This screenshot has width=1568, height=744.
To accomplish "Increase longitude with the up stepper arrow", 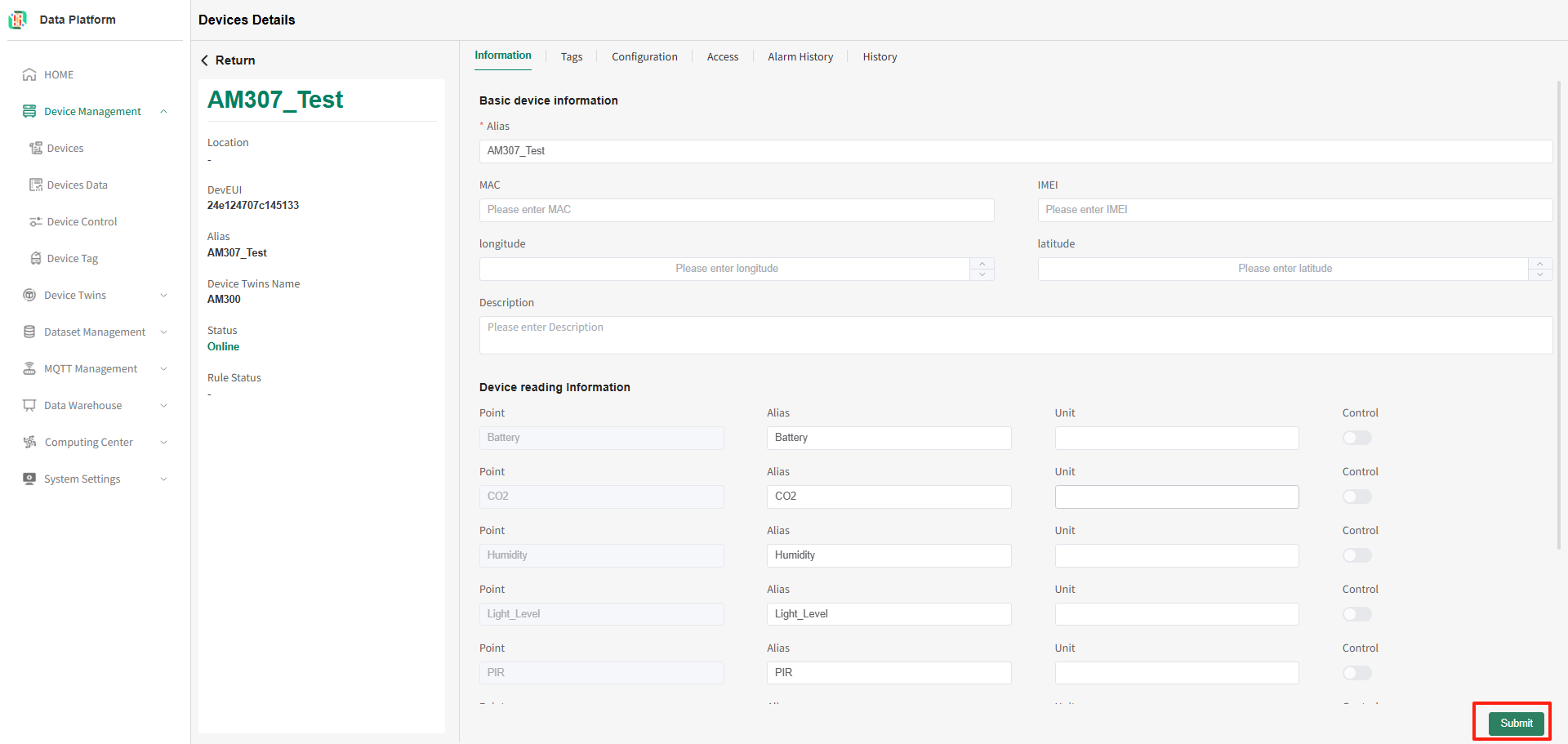I will [982, 263].
